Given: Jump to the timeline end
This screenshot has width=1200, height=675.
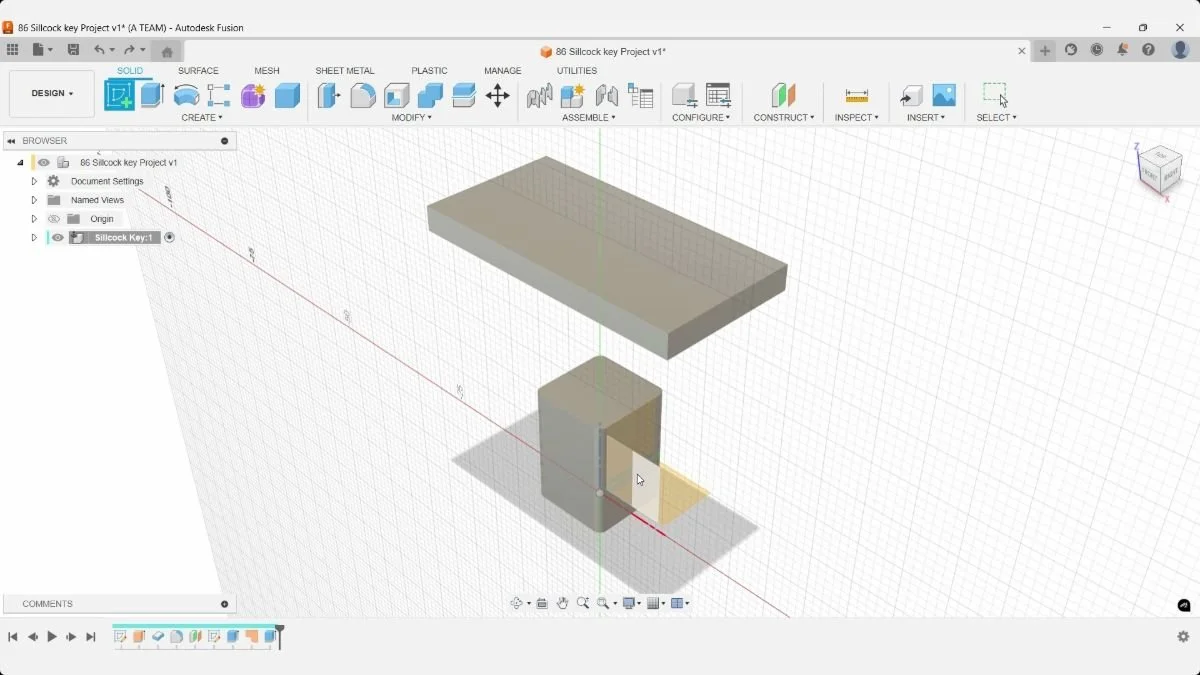Looking at the screenshot, I should 91,637.
